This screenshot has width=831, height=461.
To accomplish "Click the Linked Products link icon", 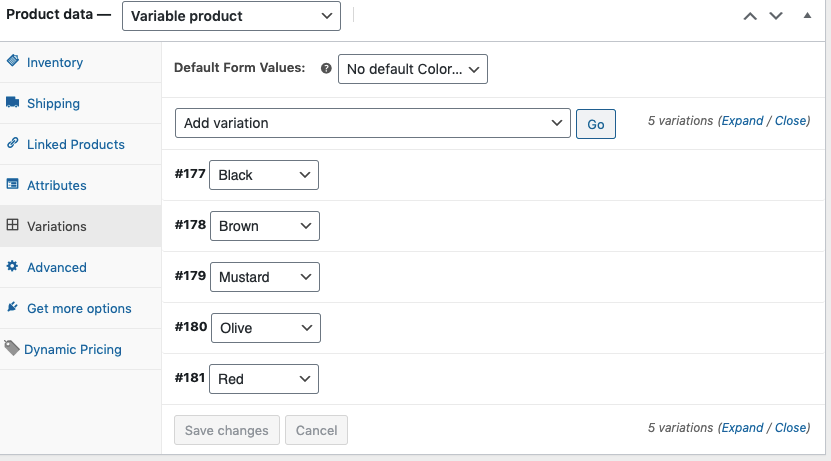I will [x=13, y=143].
